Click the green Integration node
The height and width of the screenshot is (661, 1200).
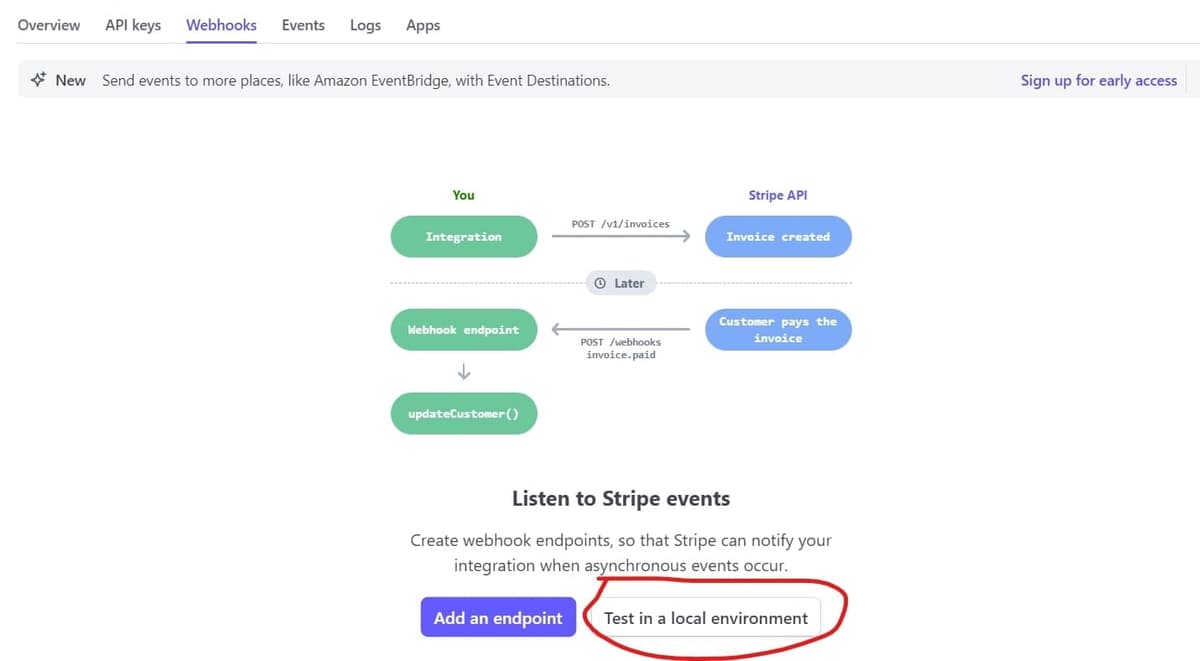click(x=463, y=237)
